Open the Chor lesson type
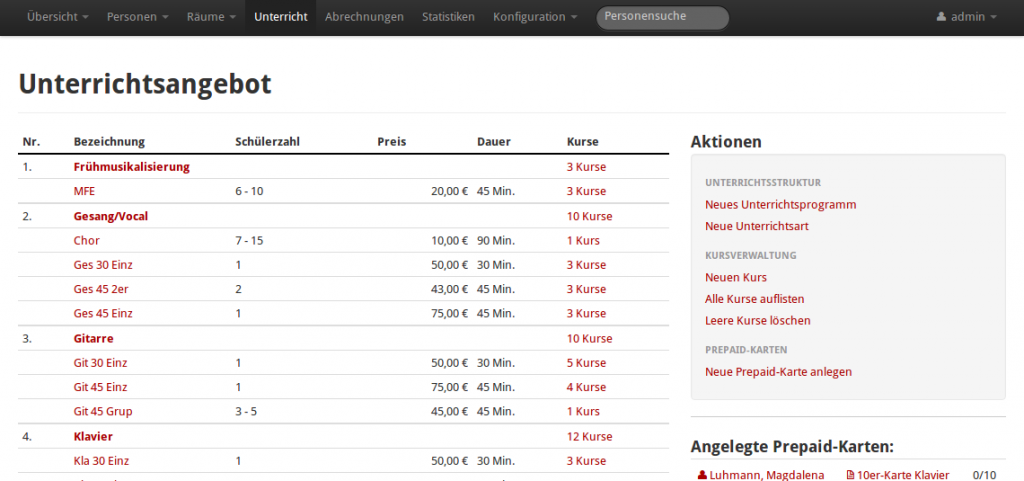This screenshot has width=1024, height=481. click(87, 240)
